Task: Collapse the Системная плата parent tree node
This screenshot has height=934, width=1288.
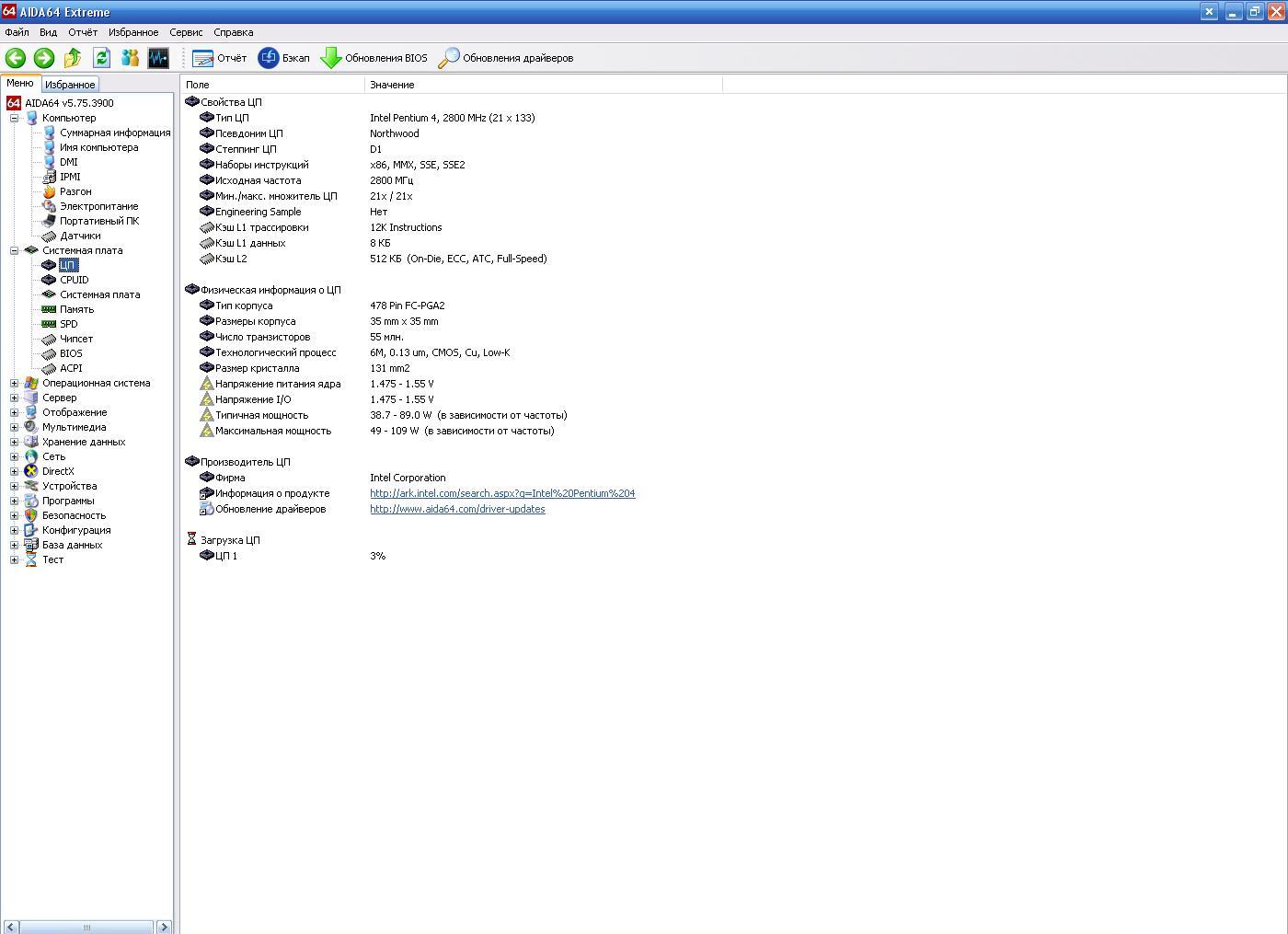Action: pyautogui.click(x=14, y=250)
